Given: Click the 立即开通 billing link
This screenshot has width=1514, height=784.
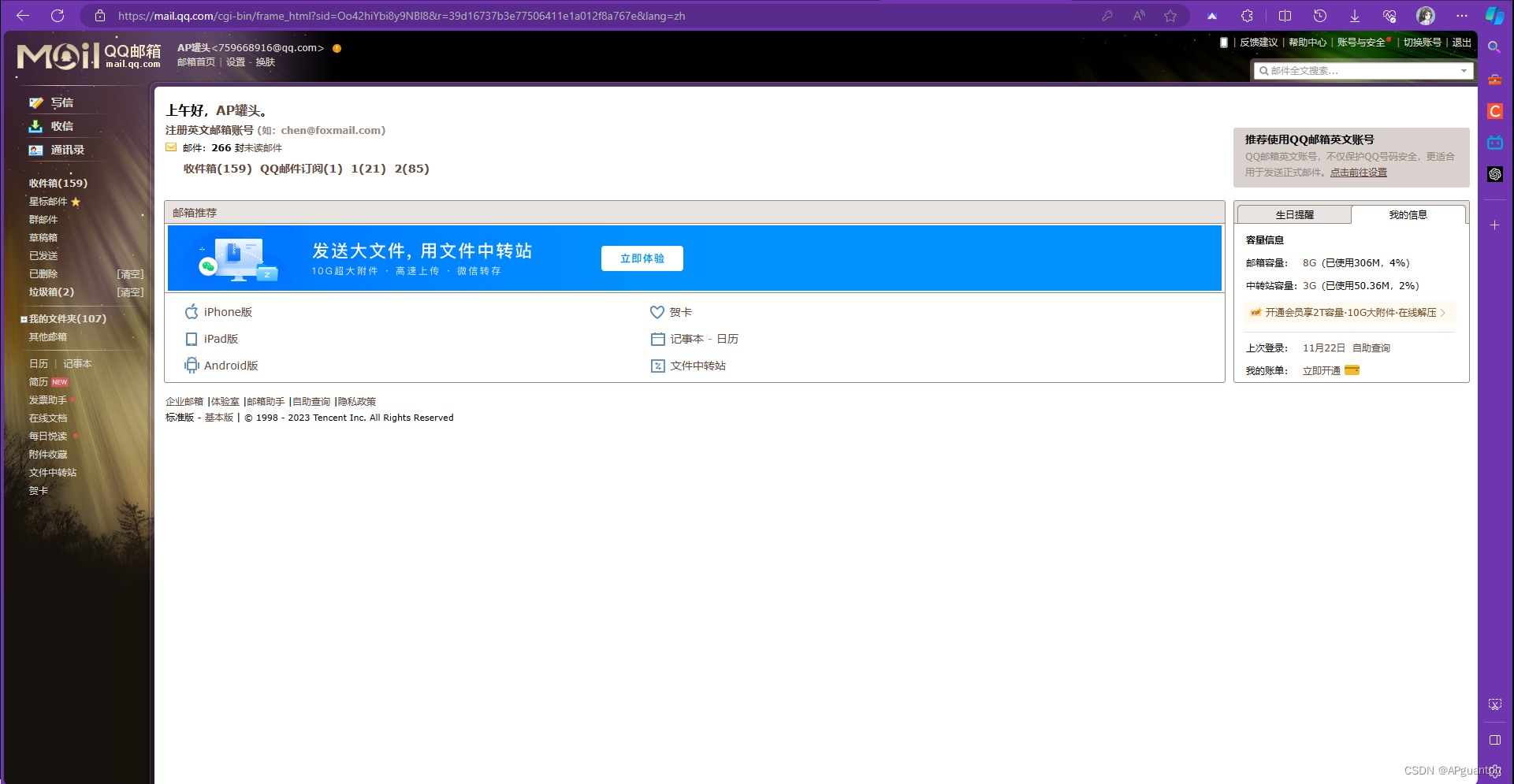Looking at the screenshot, I should pos(1322,371).
